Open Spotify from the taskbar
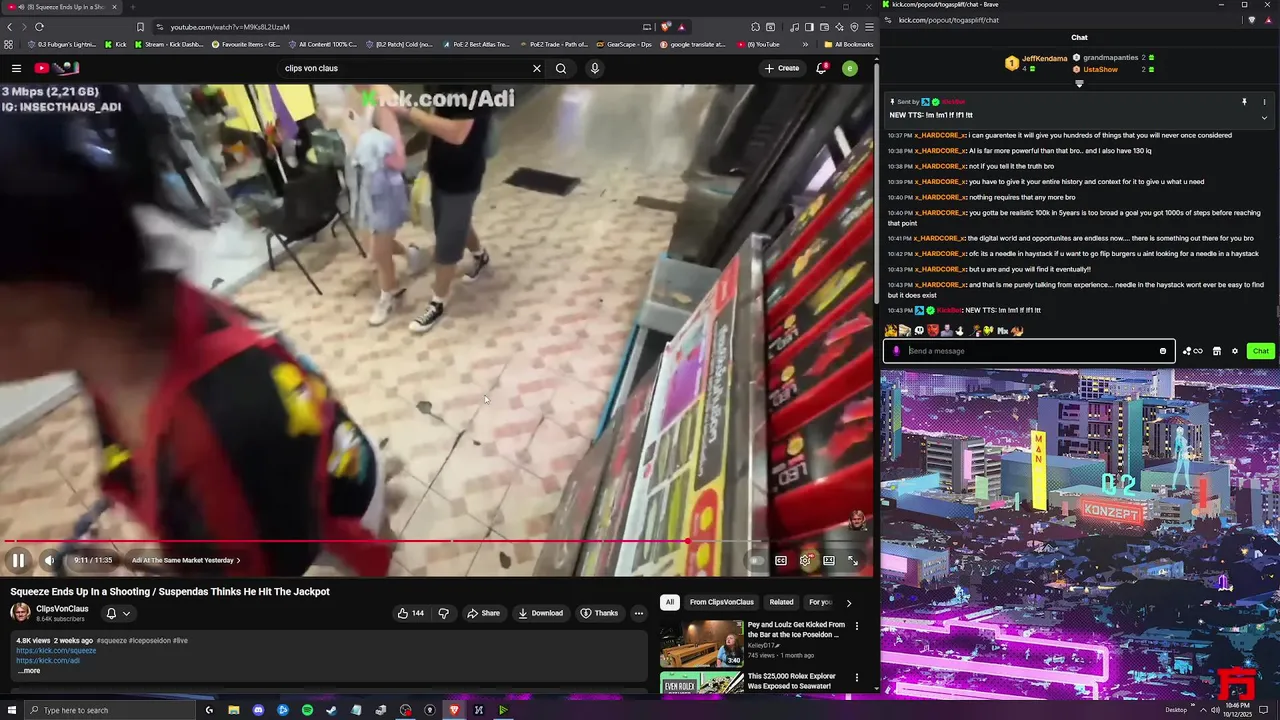The height and width of the screenshot is (720, 1280). pyautogui.click(x=307, y=710)
